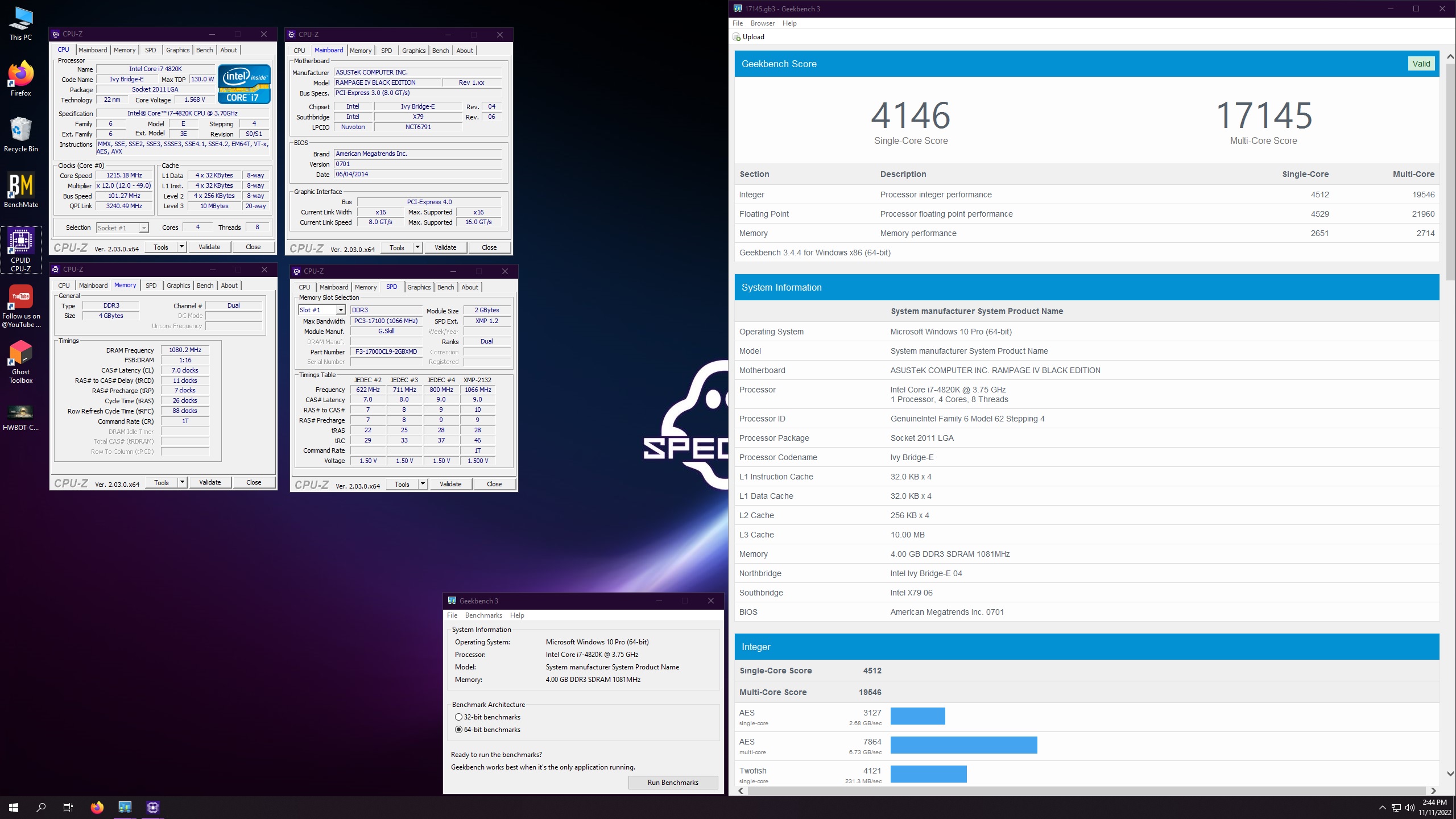Open SPD tab in CPU-Z CPU window
Viewport: 1456px width, 819px height.
(x=150, y=50)
